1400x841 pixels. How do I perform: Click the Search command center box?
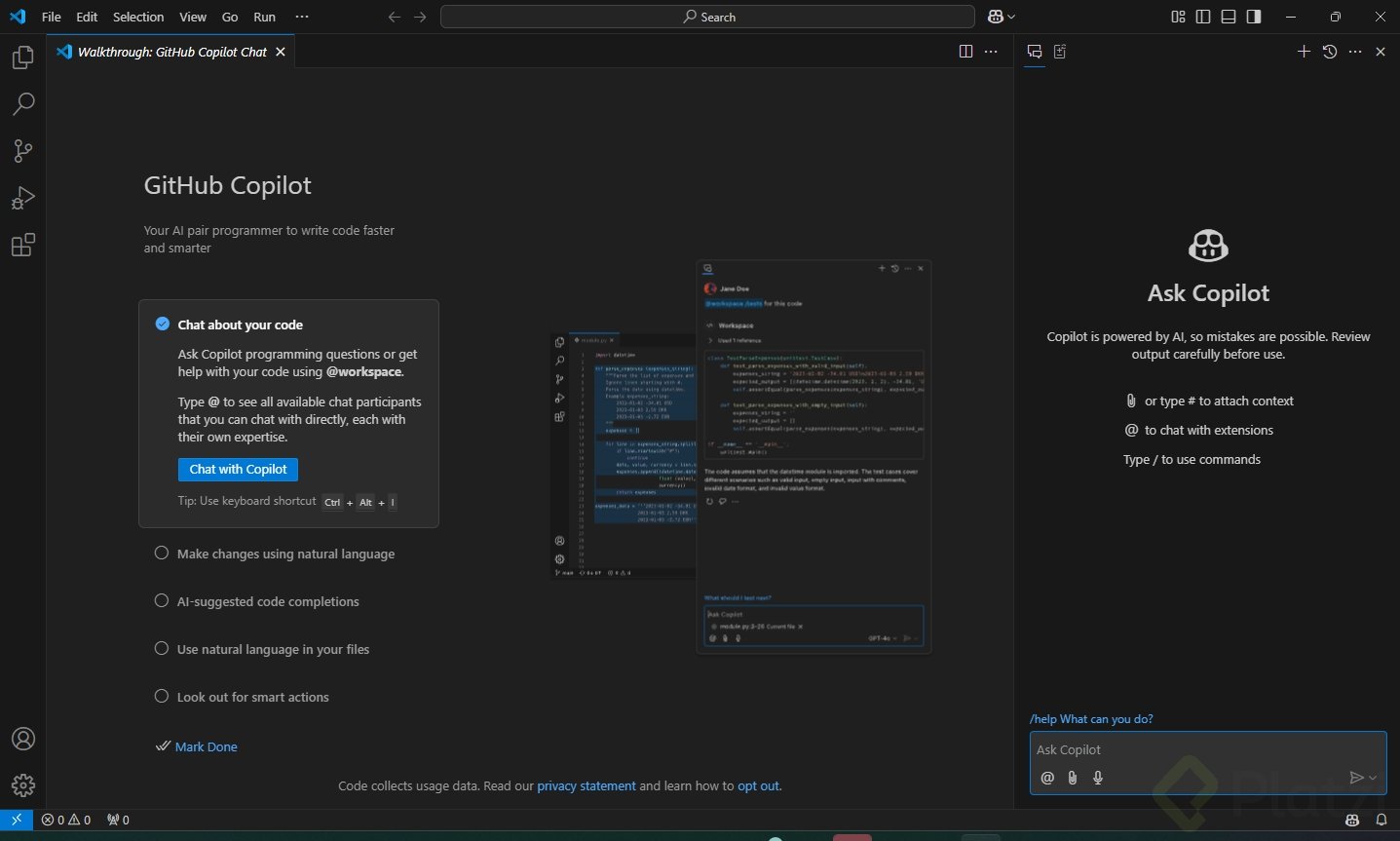[707, 17]
